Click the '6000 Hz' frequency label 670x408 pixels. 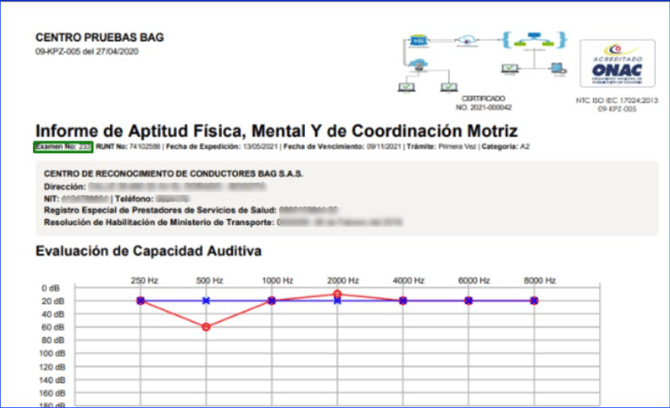(x=474, y=281)
